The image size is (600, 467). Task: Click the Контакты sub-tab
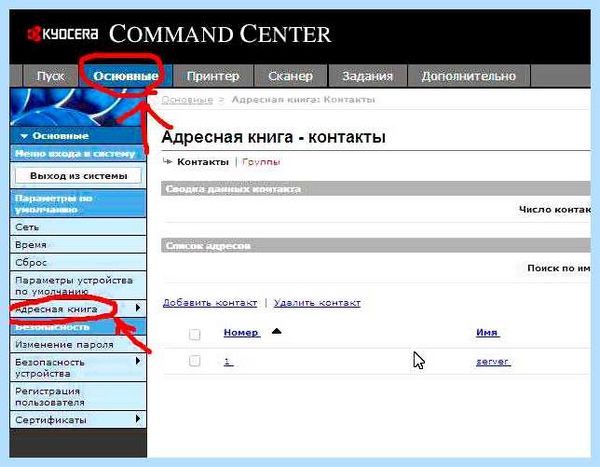click(x=203, y=162)
